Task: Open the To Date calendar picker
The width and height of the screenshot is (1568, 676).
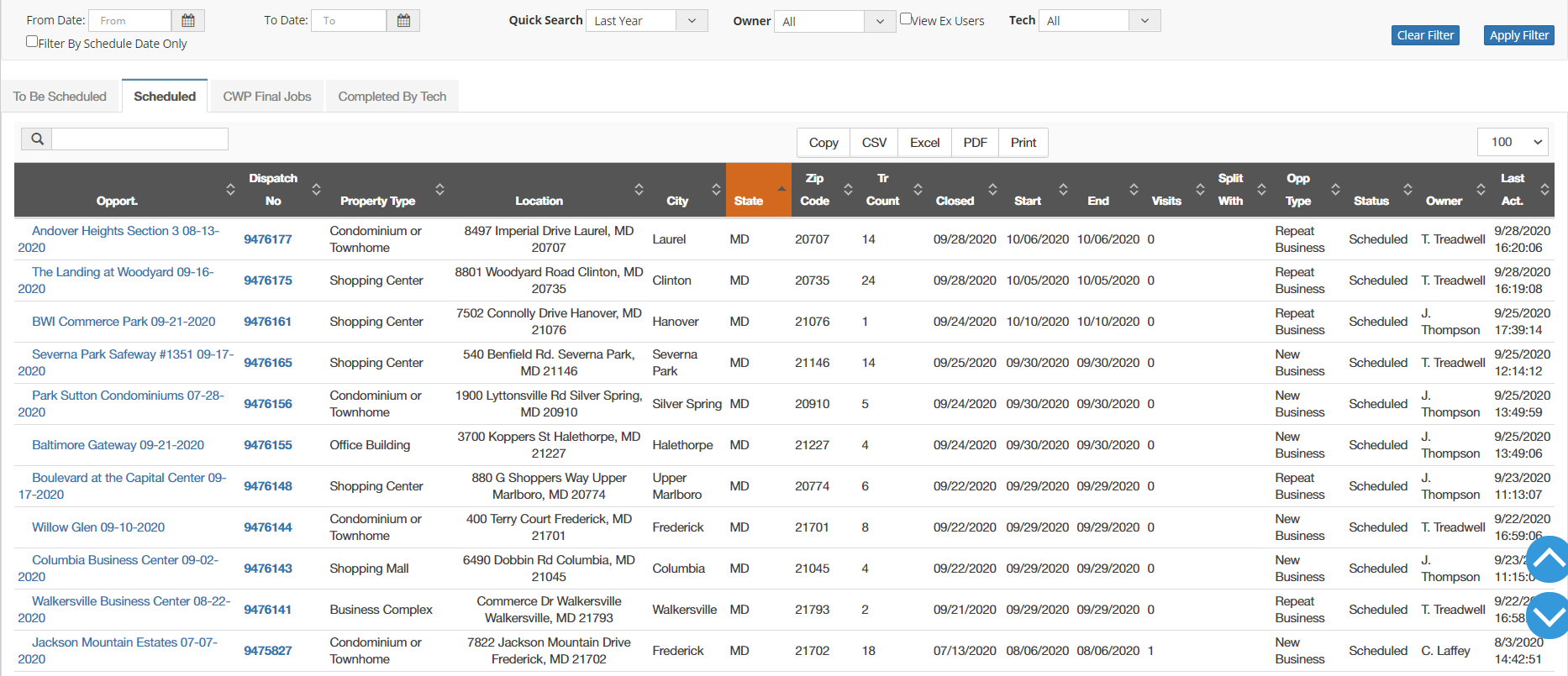Action: [x=403, y=20]
